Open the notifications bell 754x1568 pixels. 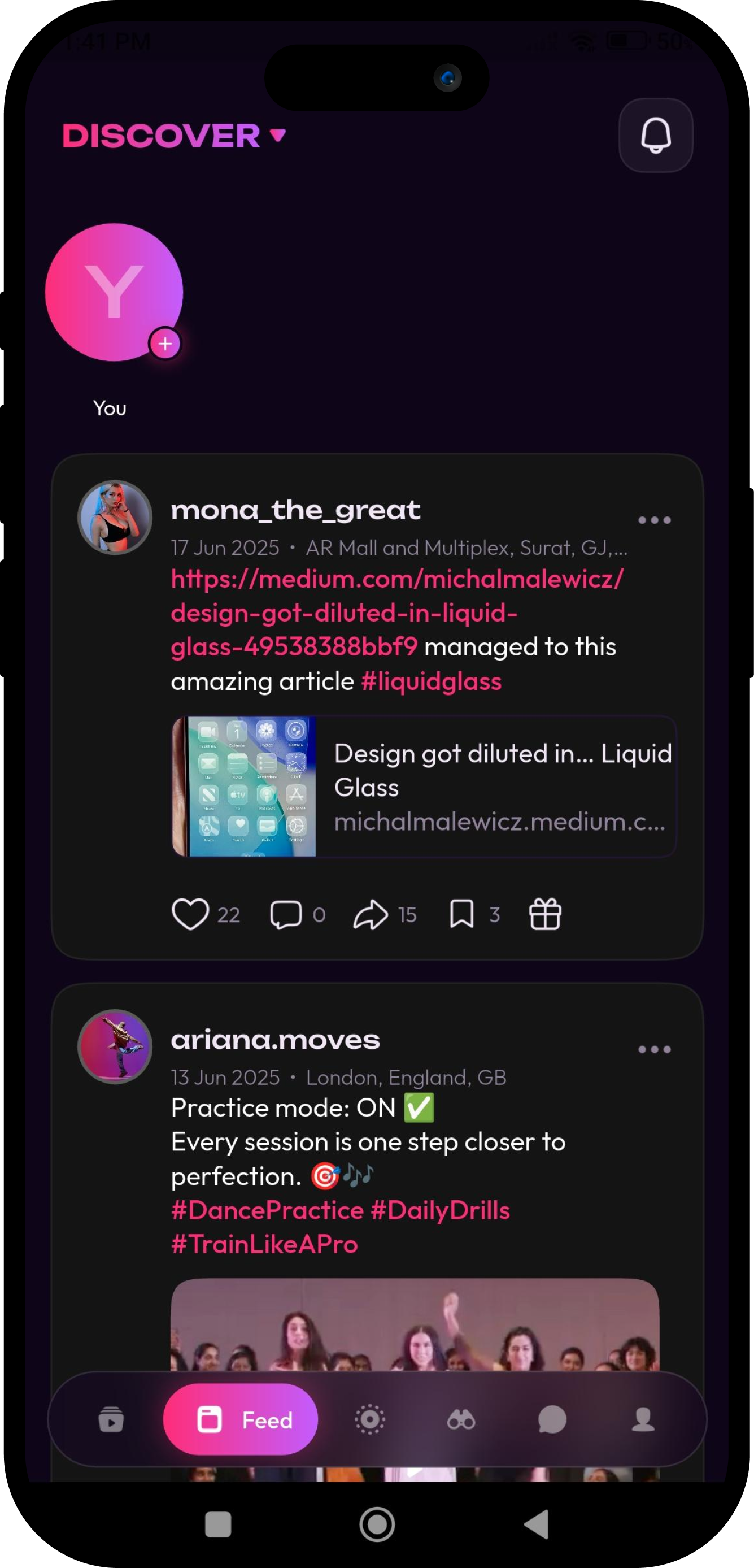(x=655, y=135)
